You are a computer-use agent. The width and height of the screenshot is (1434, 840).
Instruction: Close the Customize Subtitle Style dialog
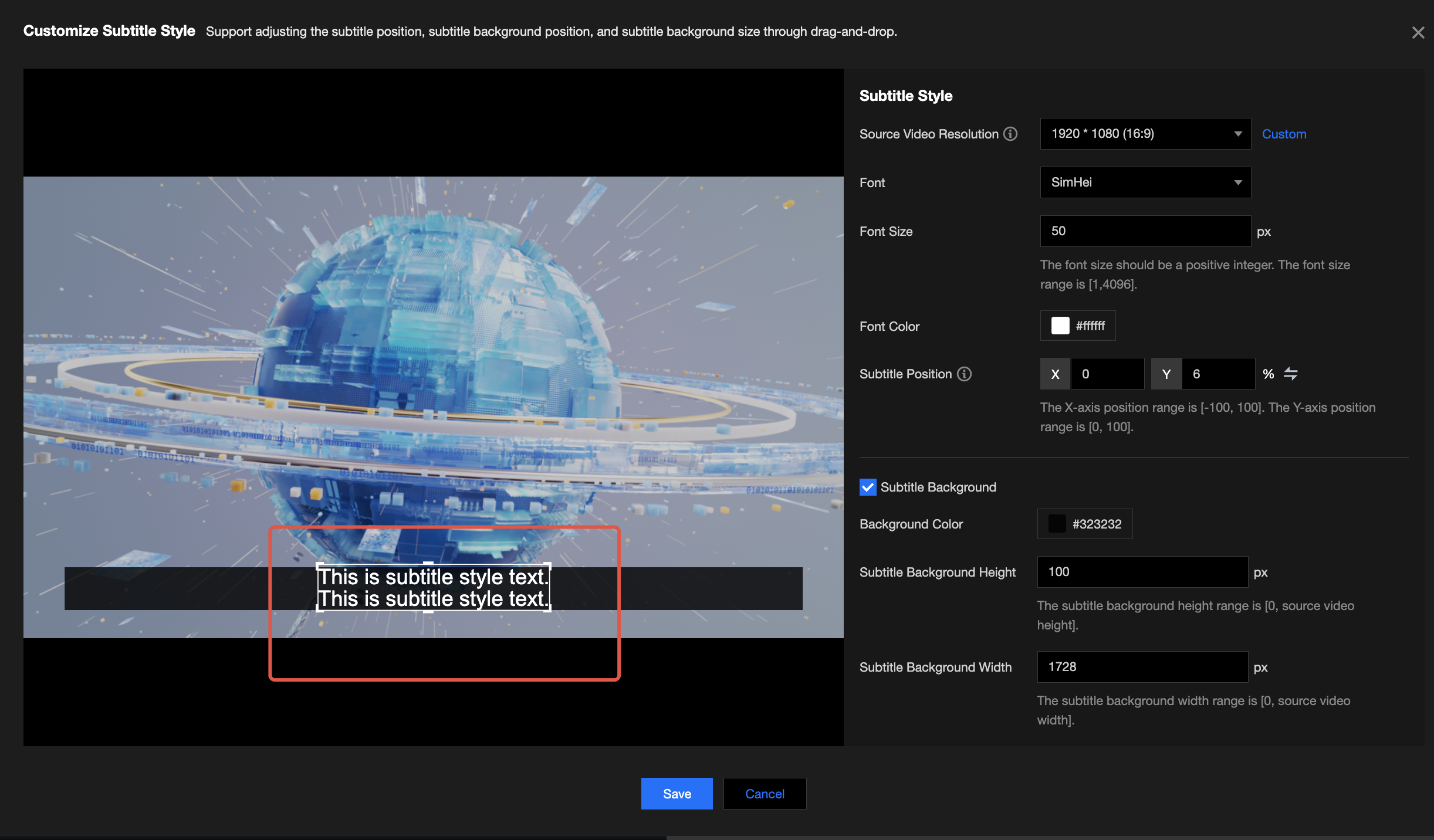pyautogui.click(x=1418, y=33)
